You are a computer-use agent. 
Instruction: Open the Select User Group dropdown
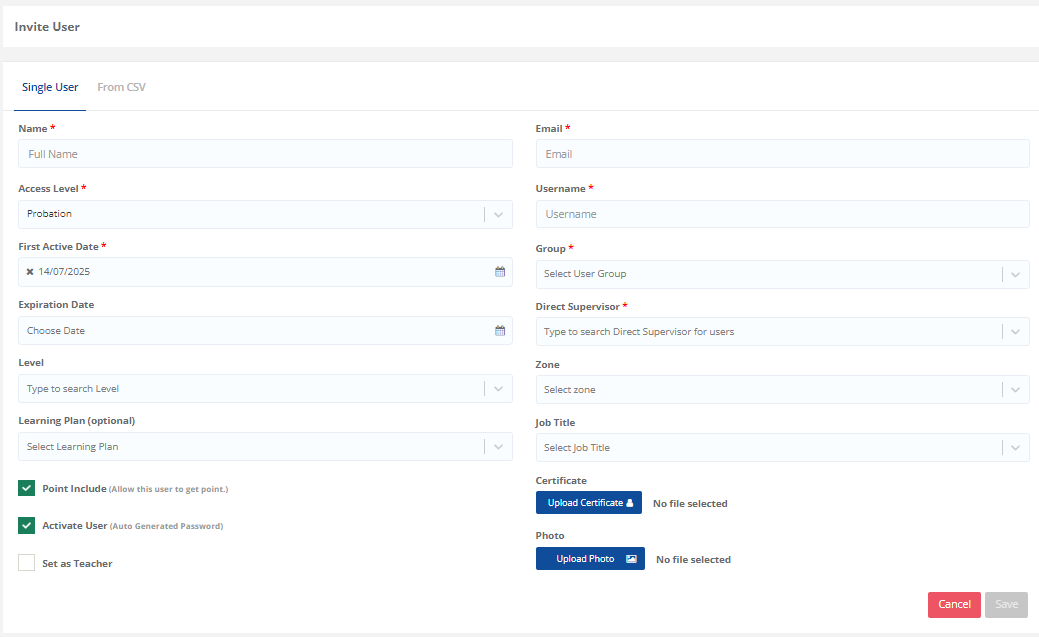(x=783, y=274)
